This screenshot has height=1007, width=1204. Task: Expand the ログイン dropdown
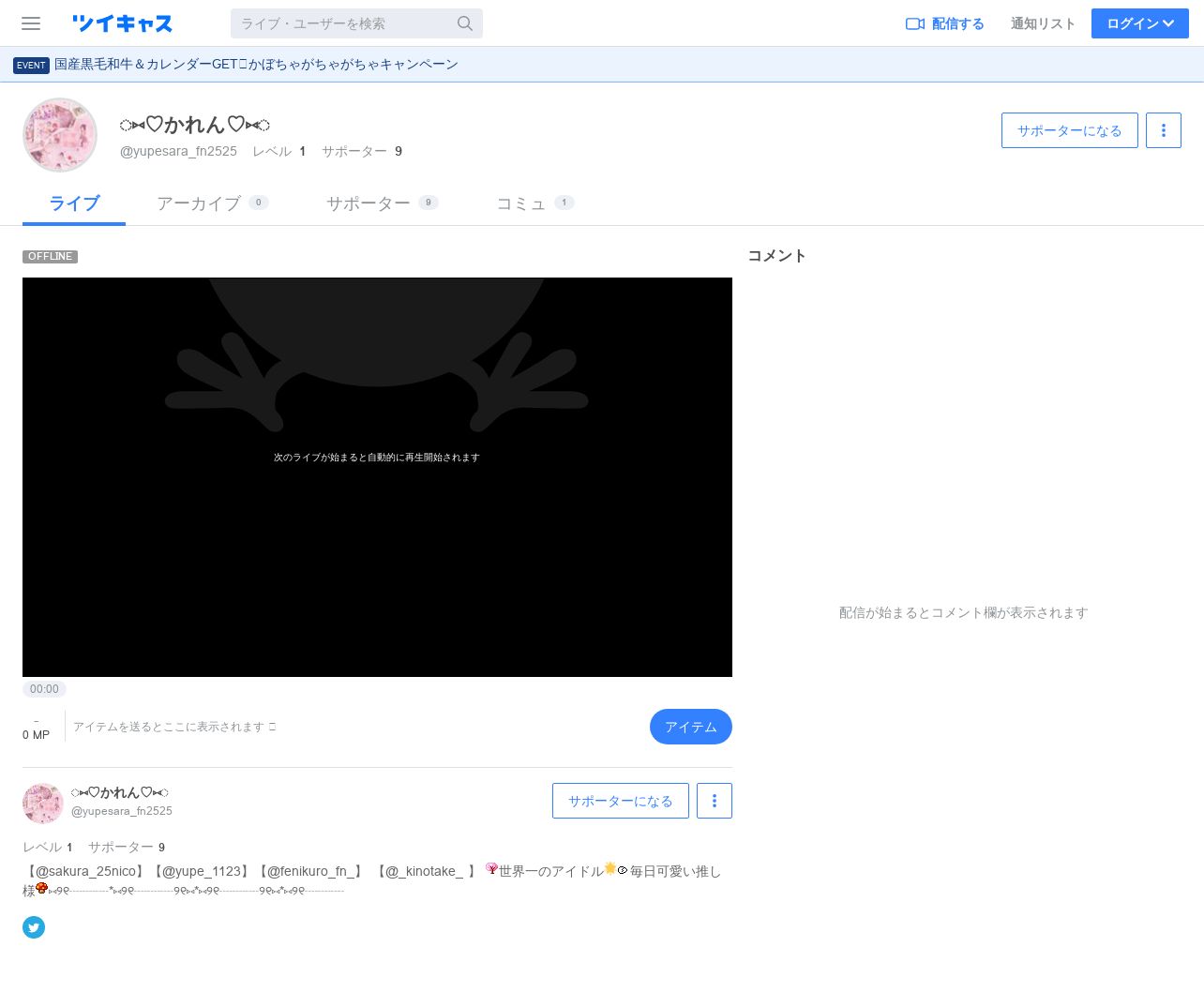pyautogui.click(x=1139, y=23)
